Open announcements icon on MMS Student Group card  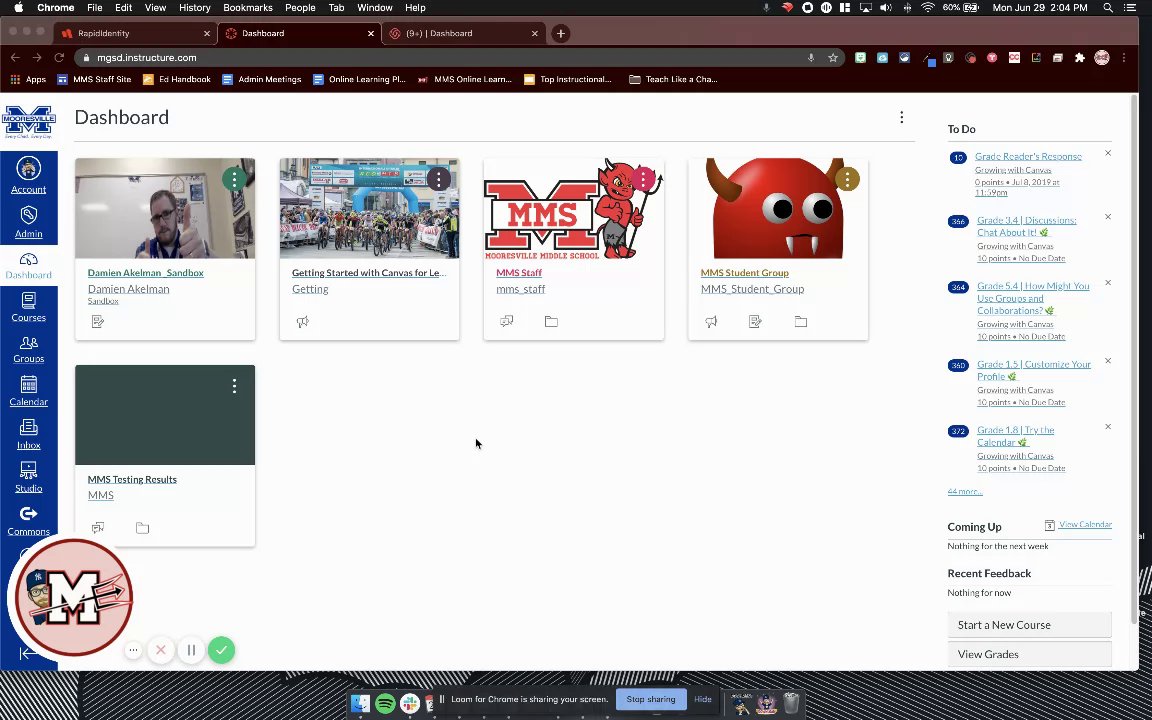(710, 322)
